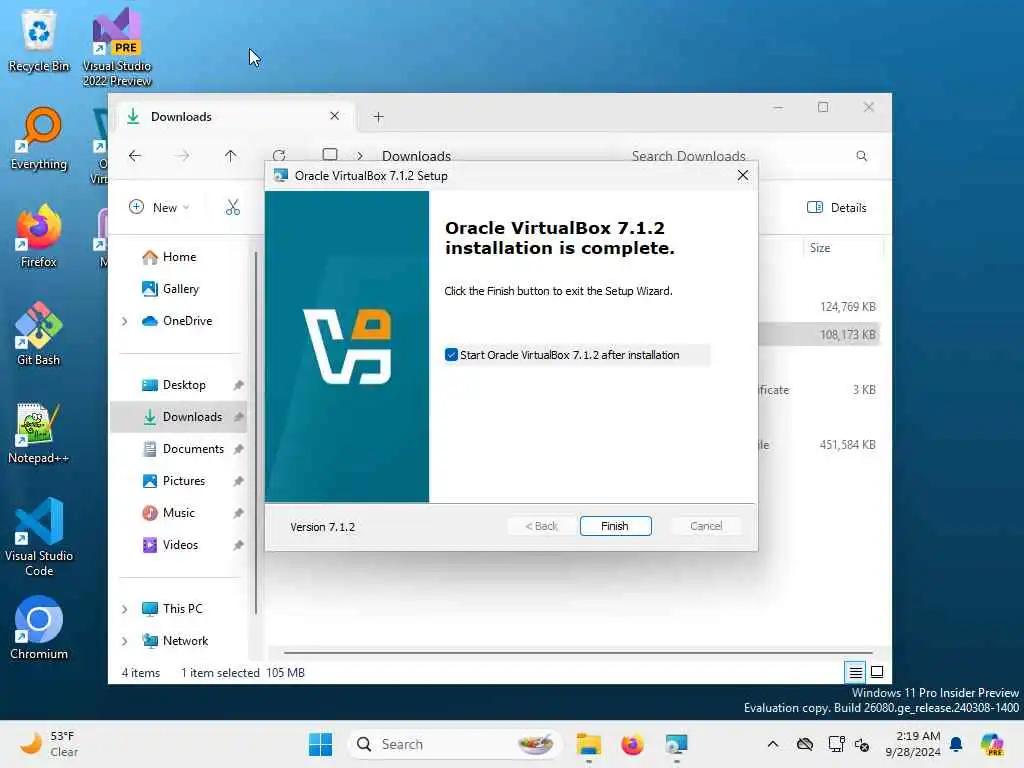Image resolution: width=1024 pixels, height=768 pixels.
Task: Open the weather widget showing 53°F
Action: tap(50, 744)
